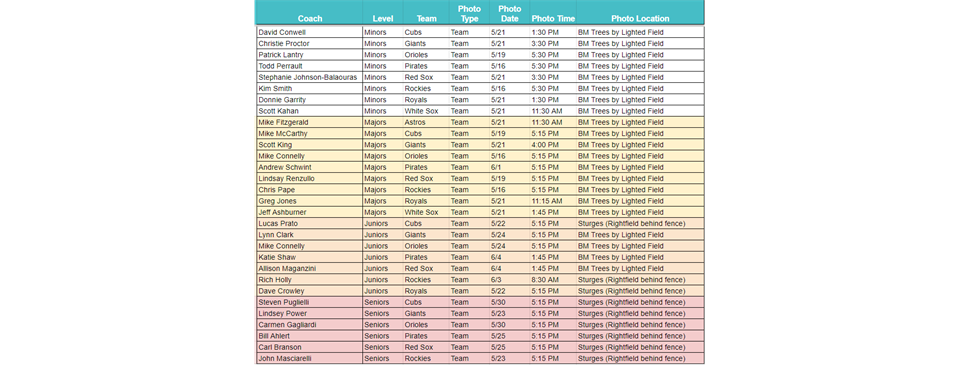Select the Andrew Schwint row's 6/1 date
This screenshot has height=365, width=960.
(509, 167)
